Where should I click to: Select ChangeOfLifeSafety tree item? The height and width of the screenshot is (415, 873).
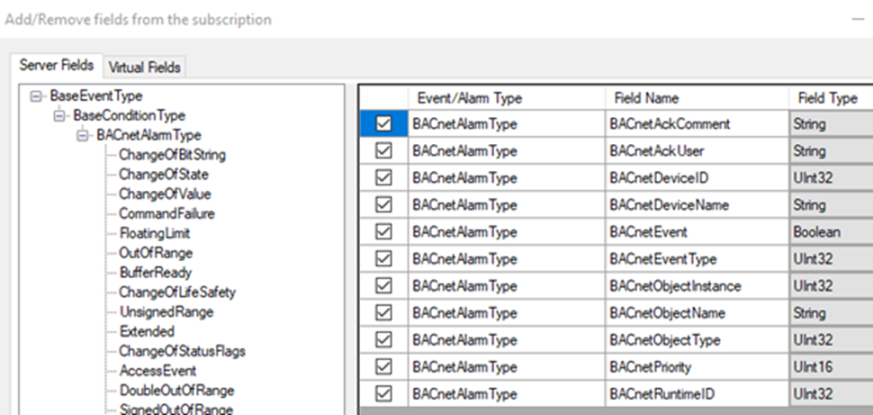pos(177,292)
